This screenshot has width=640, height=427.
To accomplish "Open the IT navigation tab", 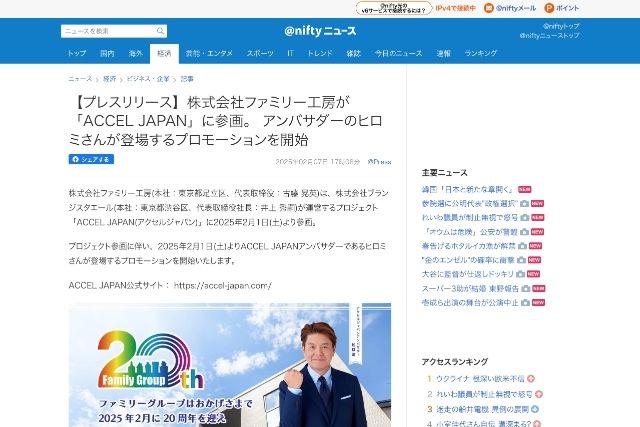I will [x=290, y=53].
